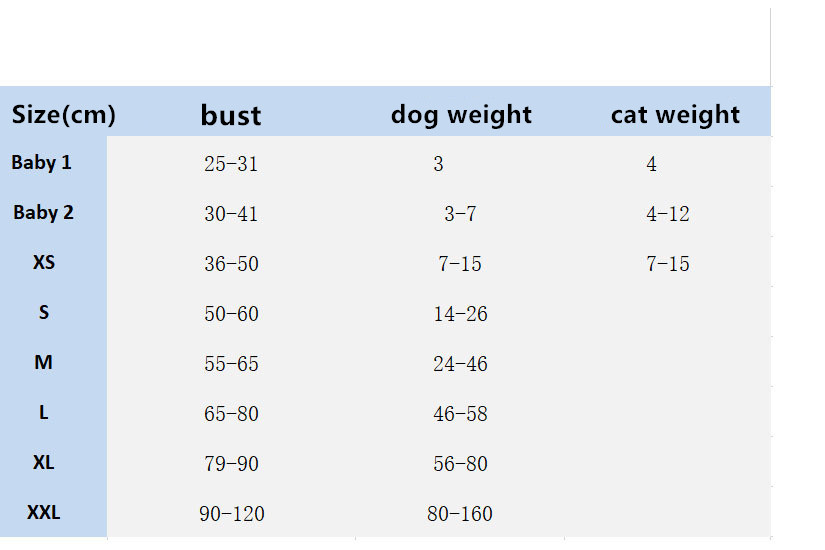Screen dimensions: 825x550
Task: Click the Baby 1 size label
Action: click(x=42, y=162)
